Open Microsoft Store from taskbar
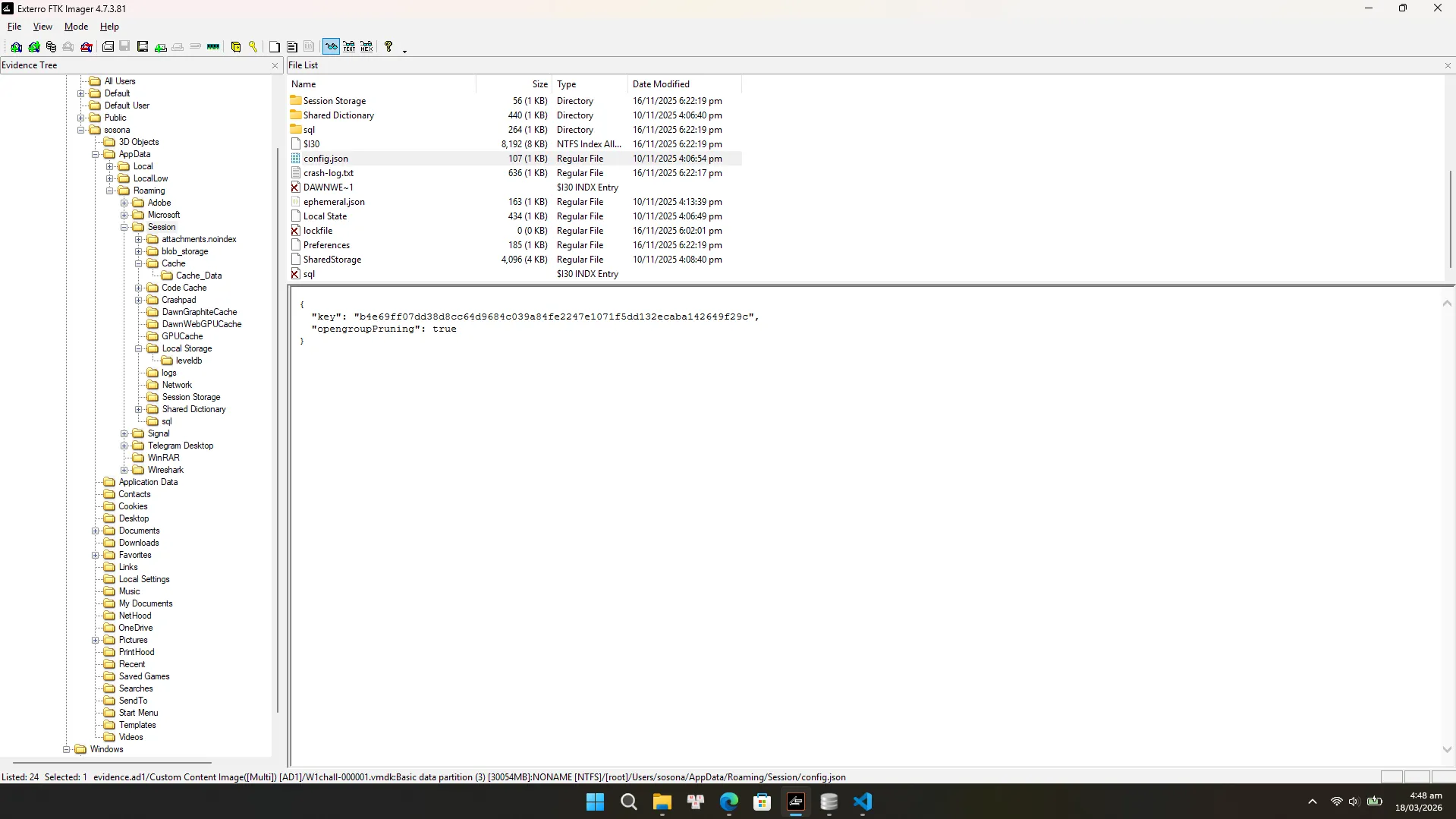1456x819 pixels. tap(763, 802)
